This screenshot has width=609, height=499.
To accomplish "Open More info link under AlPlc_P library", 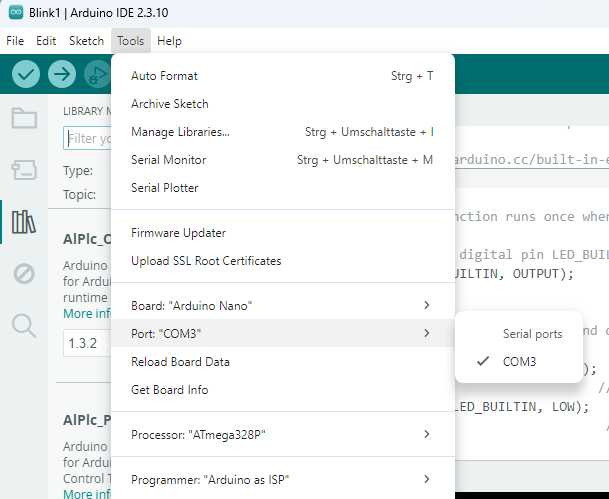I will 87,494.
